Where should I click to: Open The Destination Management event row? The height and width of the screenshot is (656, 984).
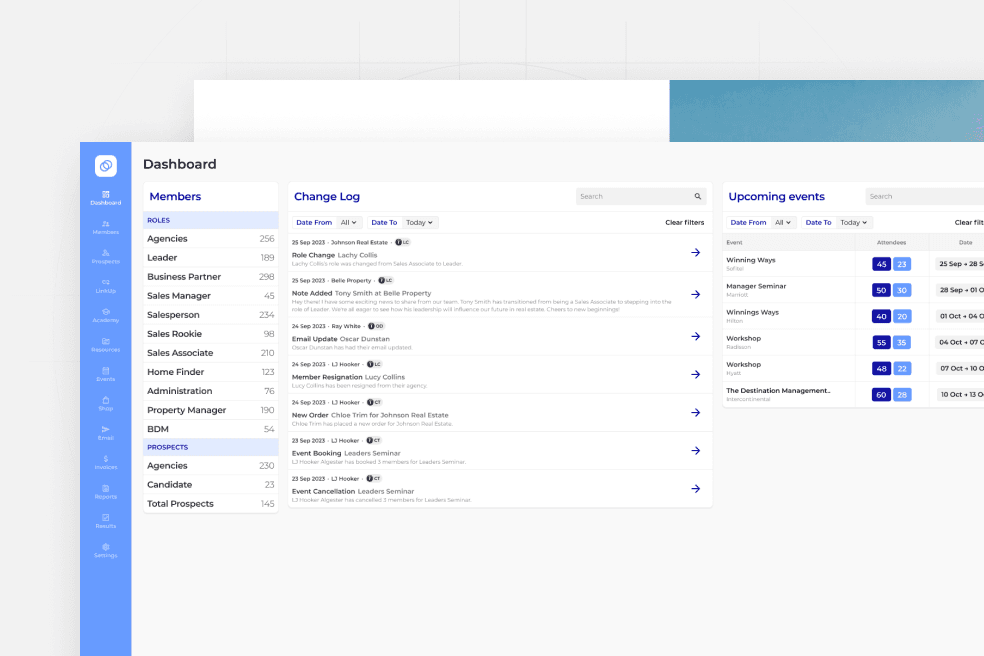tap(853, 394)
